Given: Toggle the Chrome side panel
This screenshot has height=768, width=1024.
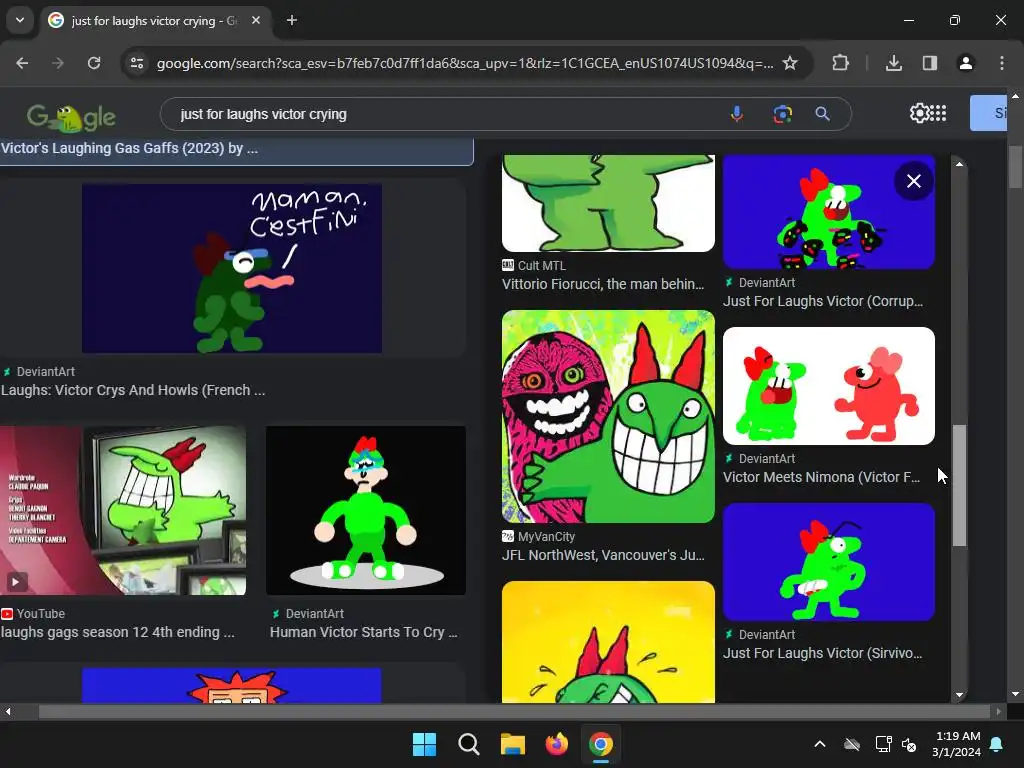Looking at the screenshot, I should coord(930,63).
